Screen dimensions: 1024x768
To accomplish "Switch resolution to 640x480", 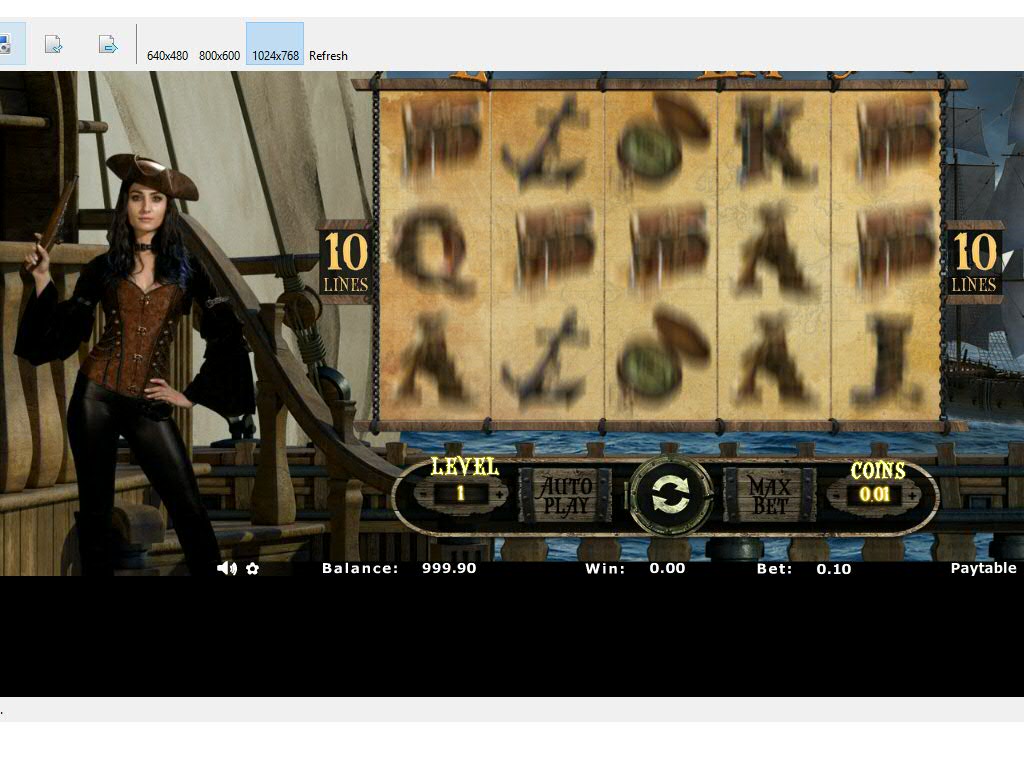I will click(x=167, y=56).
